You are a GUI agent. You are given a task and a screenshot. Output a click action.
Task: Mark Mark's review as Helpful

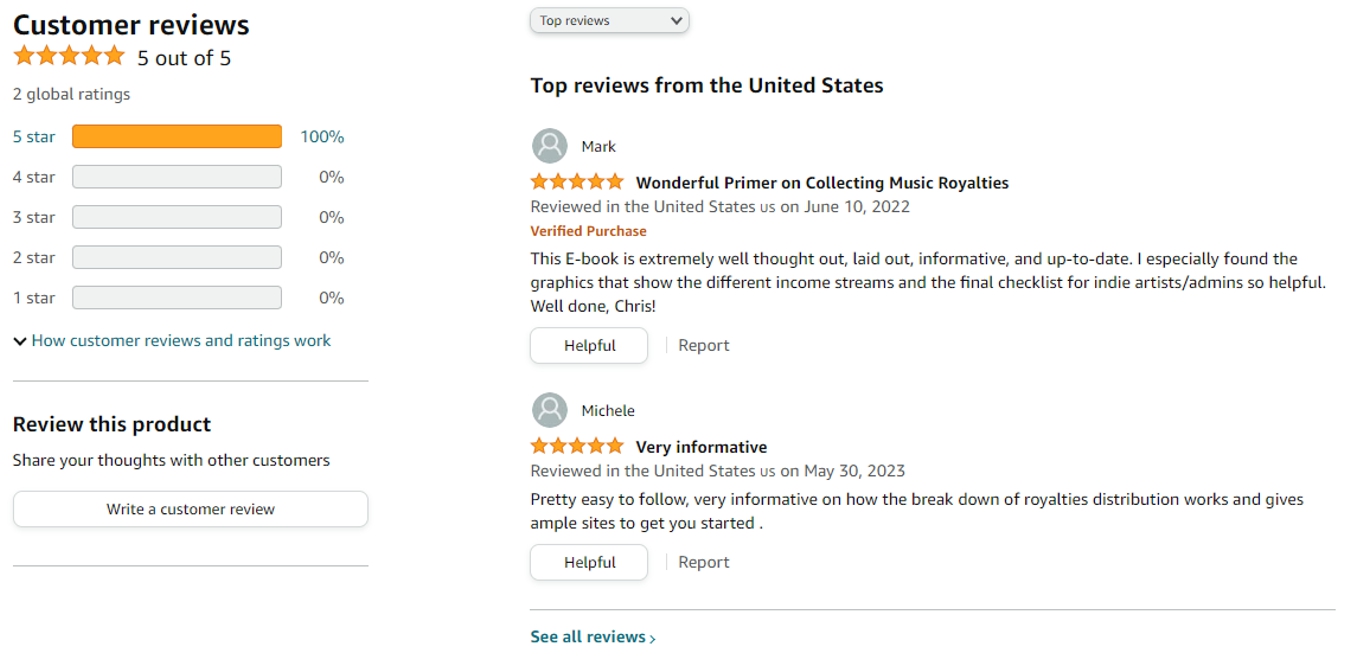(x=589, y=345)
